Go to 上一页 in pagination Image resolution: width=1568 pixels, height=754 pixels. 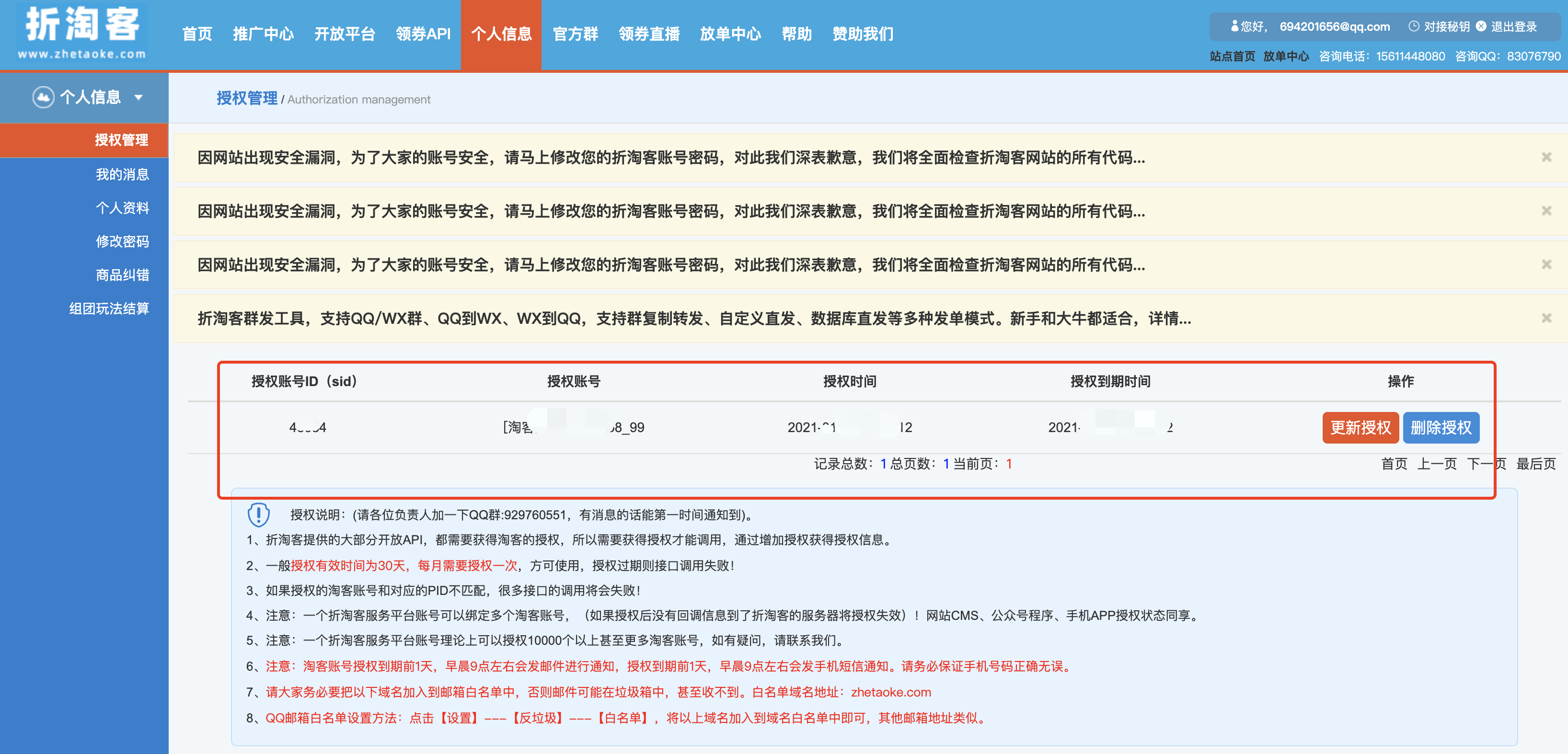click(x=1437, y=464)
